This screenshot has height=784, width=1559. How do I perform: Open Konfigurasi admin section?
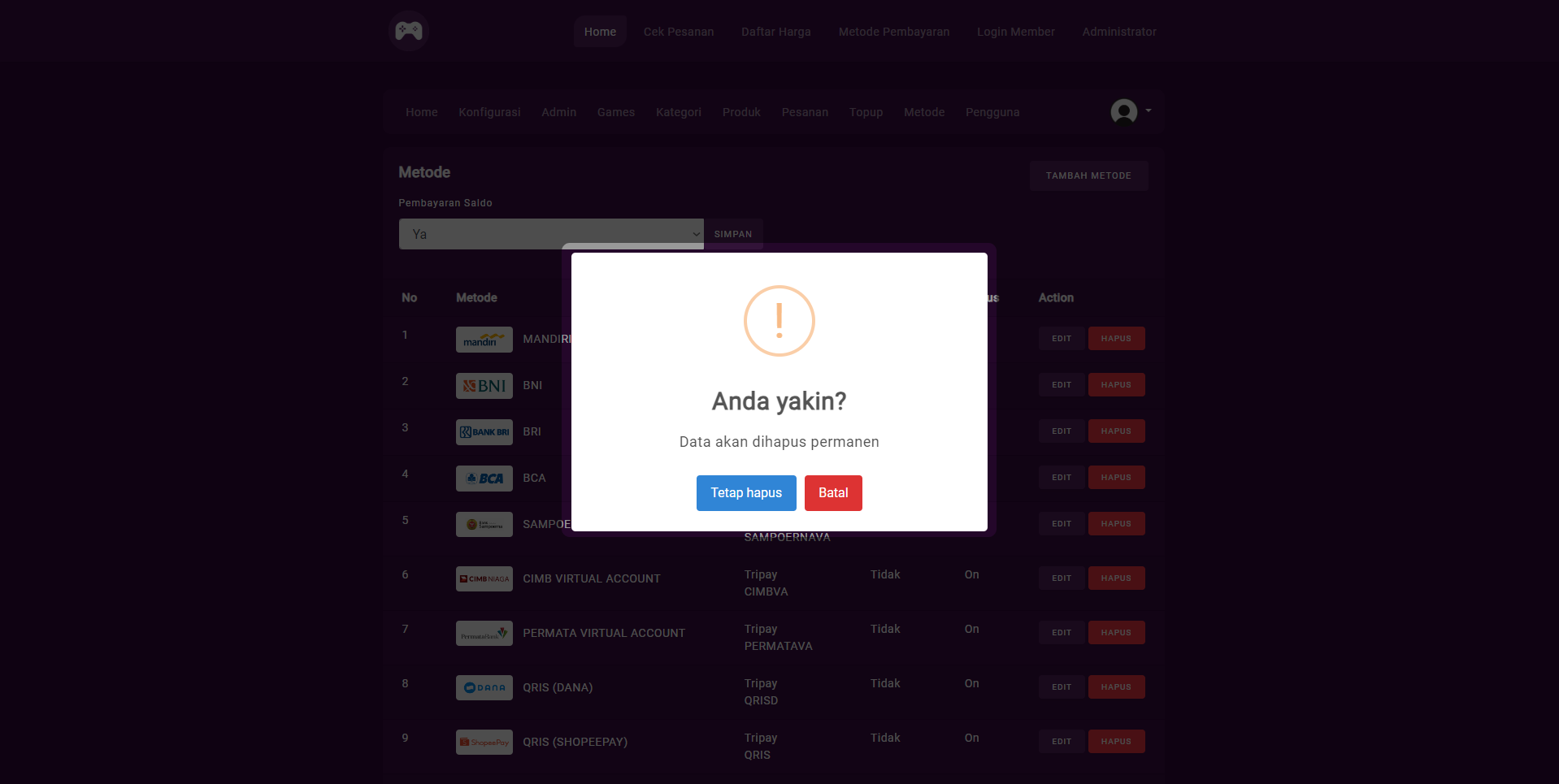tap(489, 112)
